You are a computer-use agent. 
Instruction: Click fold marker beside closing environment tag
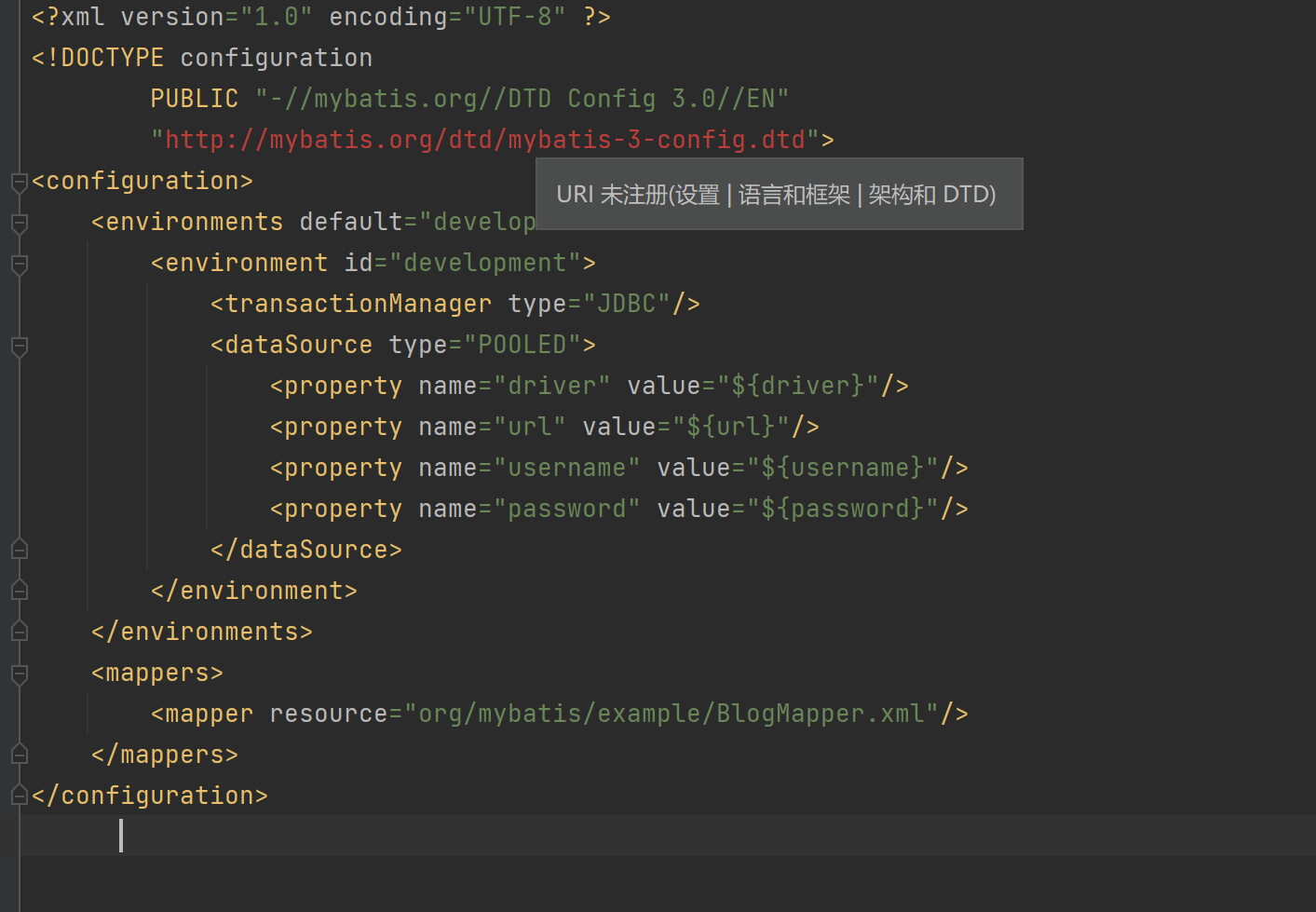click(x=19, y=589)
